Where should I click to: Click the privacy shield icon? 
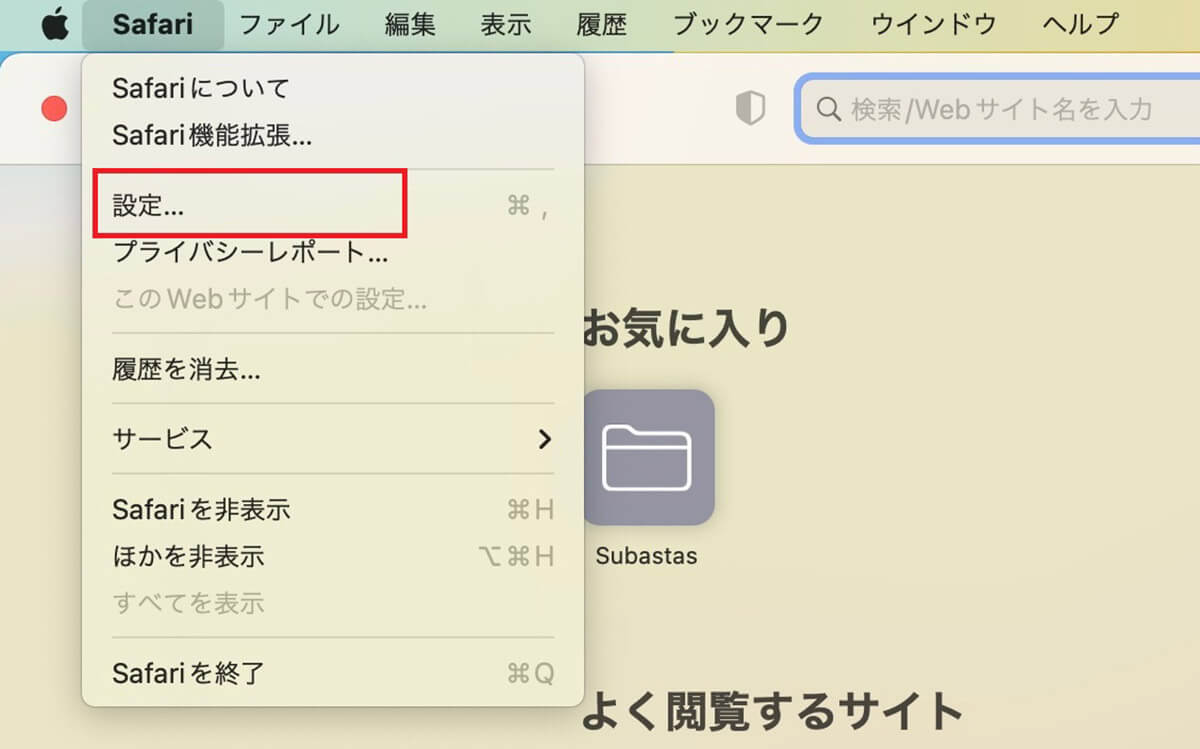click(x=750, y=109)
